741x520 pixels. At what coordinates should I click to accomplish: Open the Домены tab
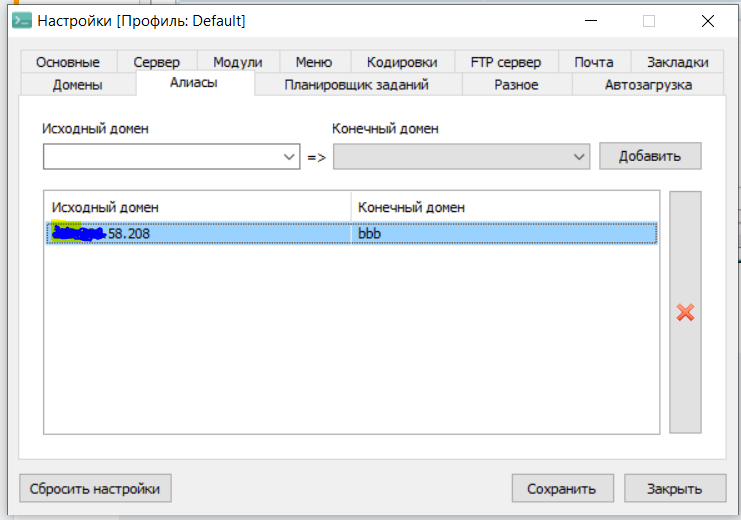tap(77, 85)
